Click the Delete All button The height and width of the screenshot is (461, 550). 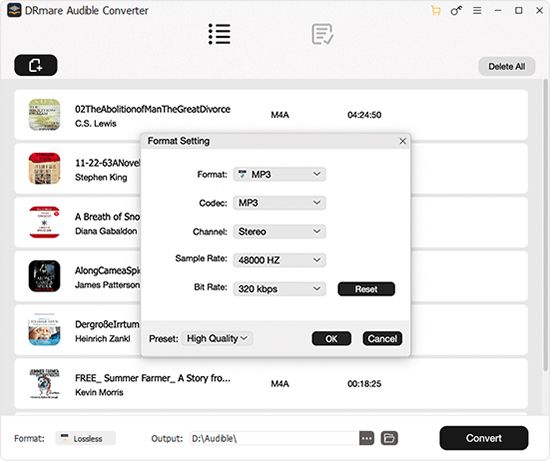507,66
